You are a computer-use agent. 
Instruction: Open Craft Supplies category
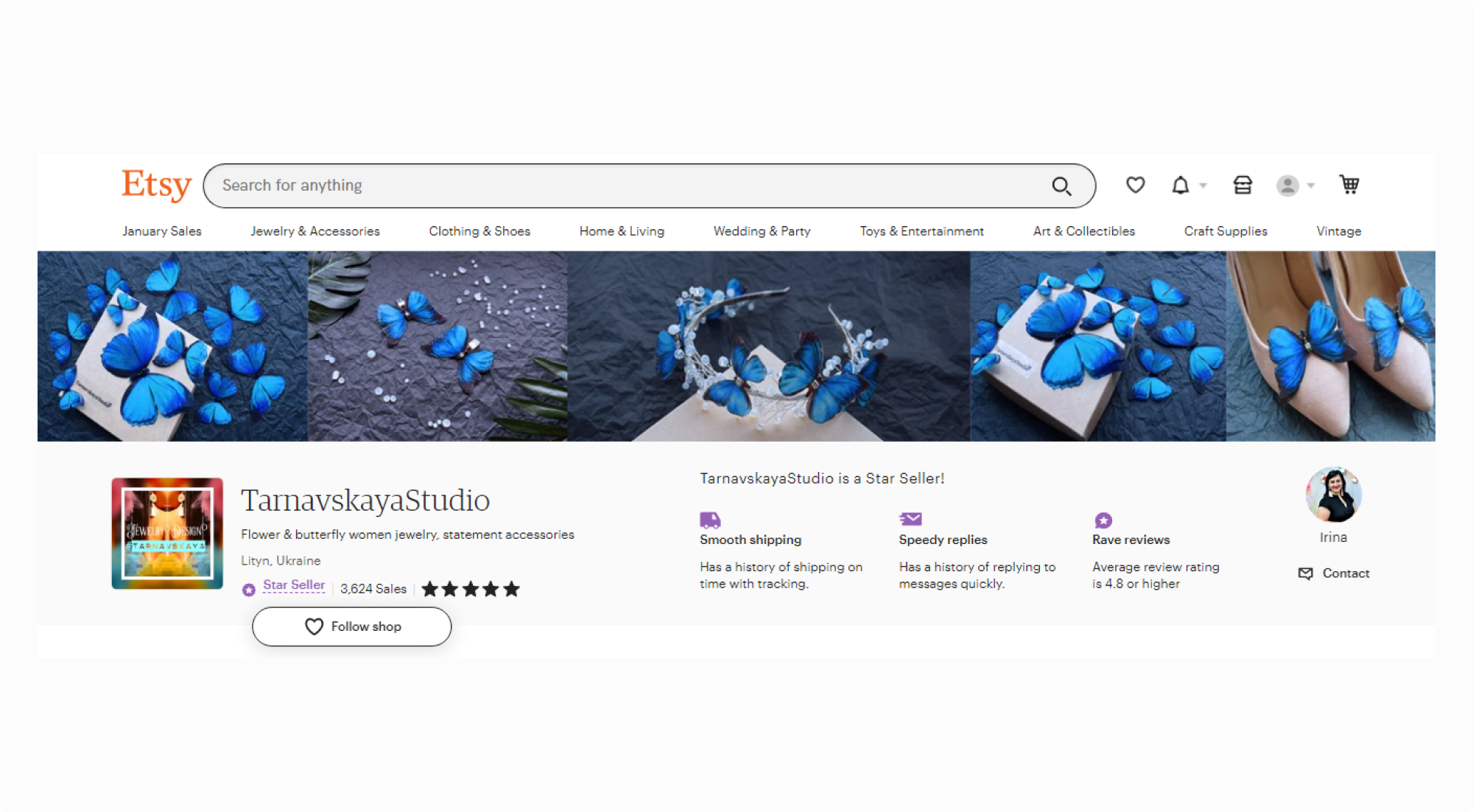pos(1226,231)
